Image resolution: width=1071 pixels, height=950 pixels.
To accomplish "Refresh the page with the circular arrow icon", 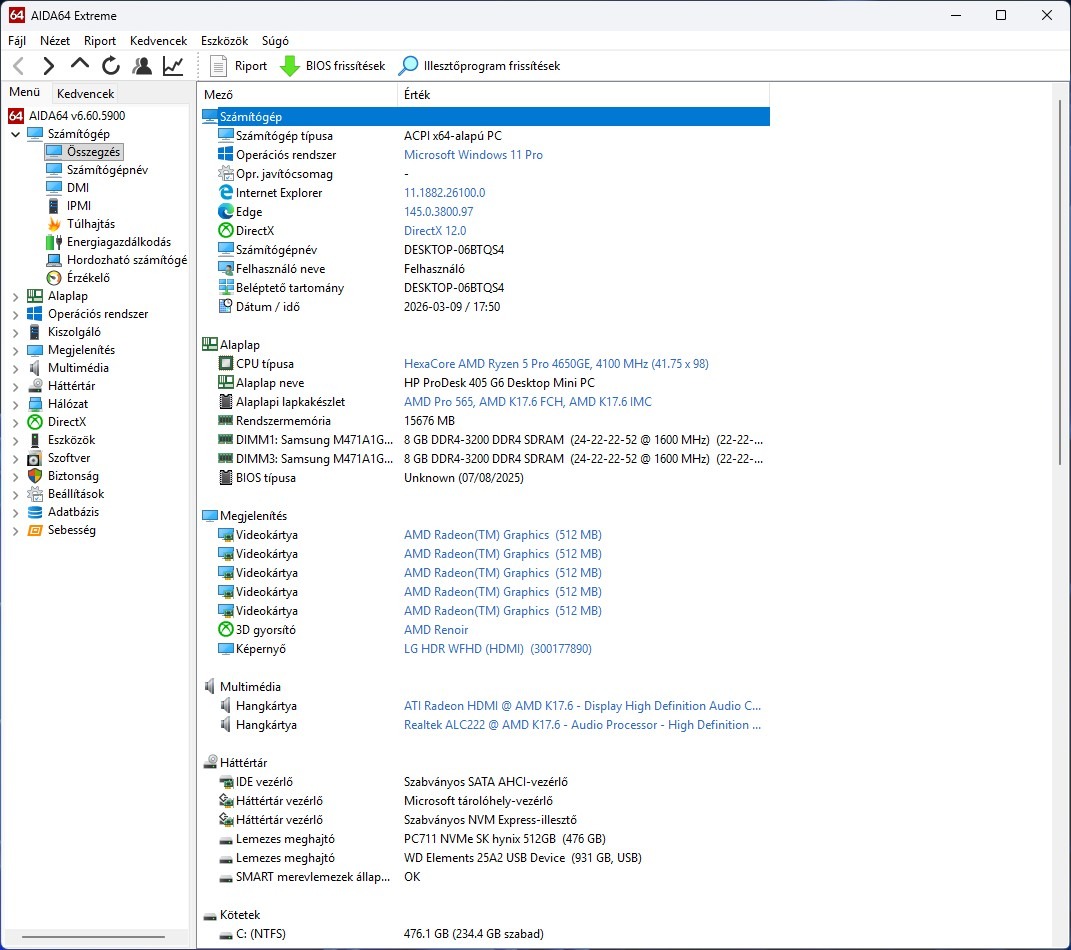I will pos(111,66).
